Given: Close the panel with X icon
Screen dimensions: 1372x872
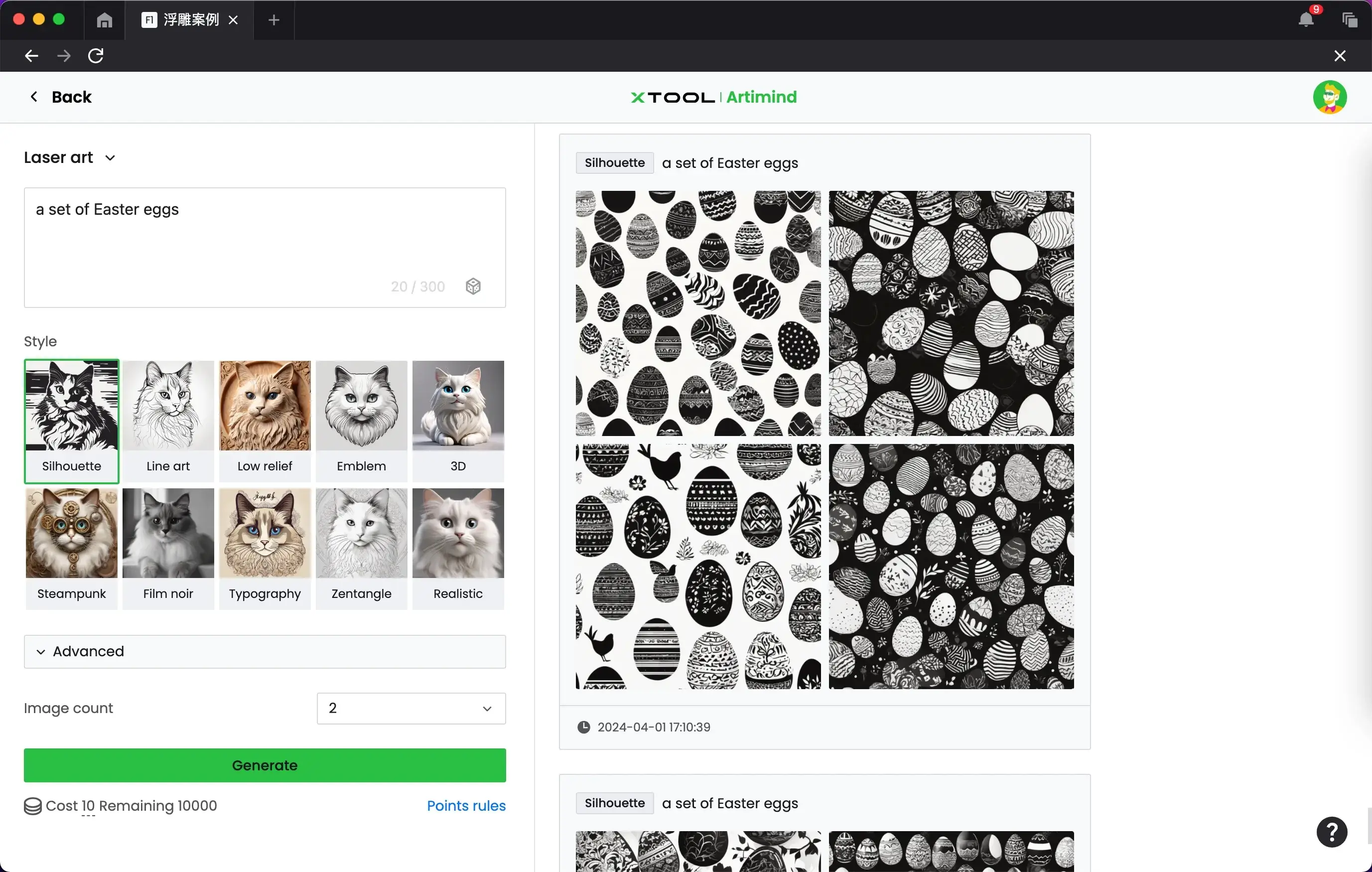Looking at the screenshot, I should 1340,56.
